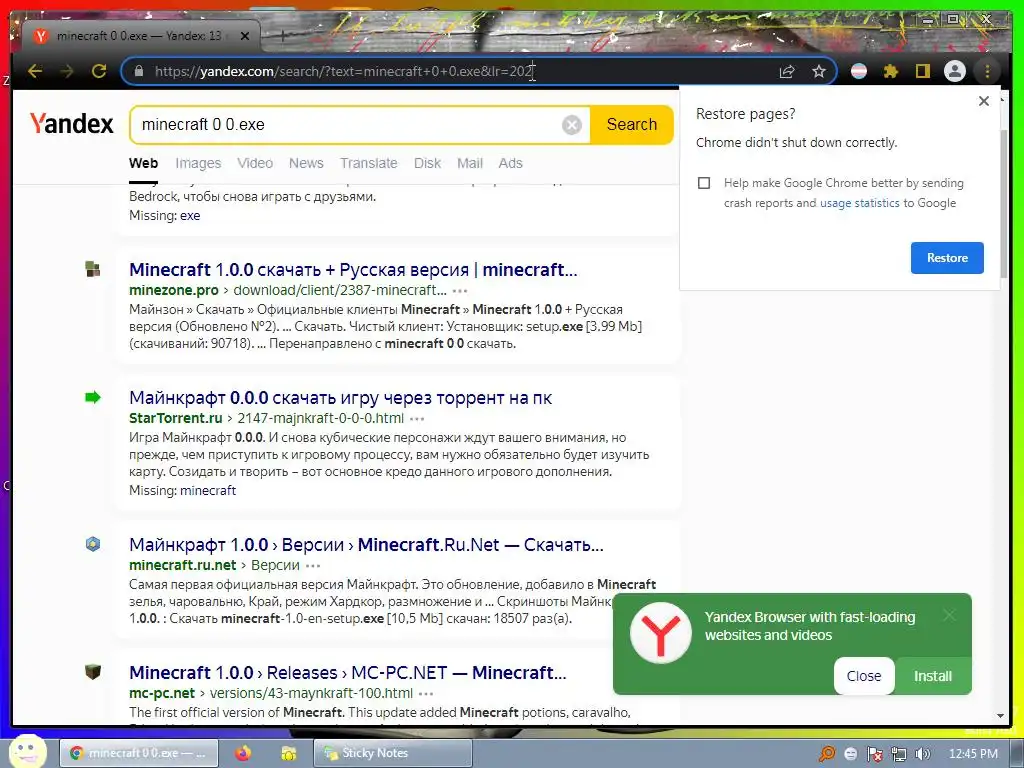This screenshot has height=768, width=1024.
Task: Click the taskbar clock 12:45 PM
Action: (x=973, y=754)
